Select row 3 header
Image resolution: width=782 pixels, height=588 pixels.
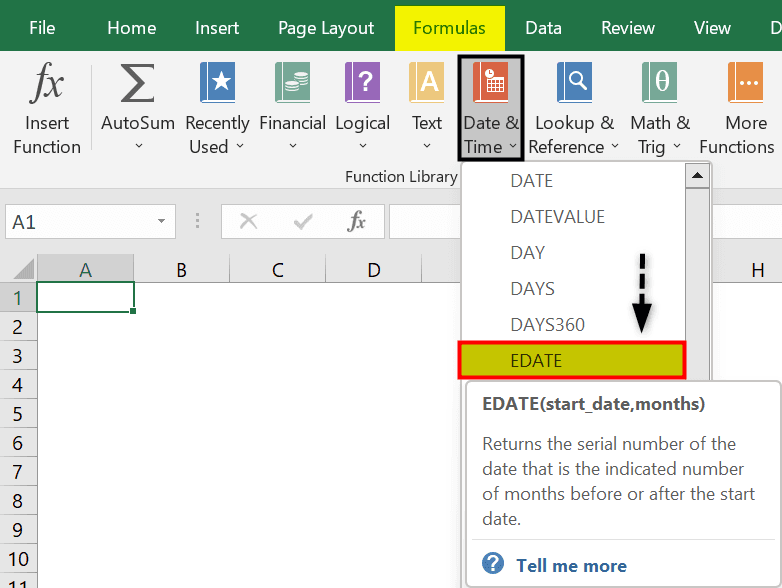18,356
